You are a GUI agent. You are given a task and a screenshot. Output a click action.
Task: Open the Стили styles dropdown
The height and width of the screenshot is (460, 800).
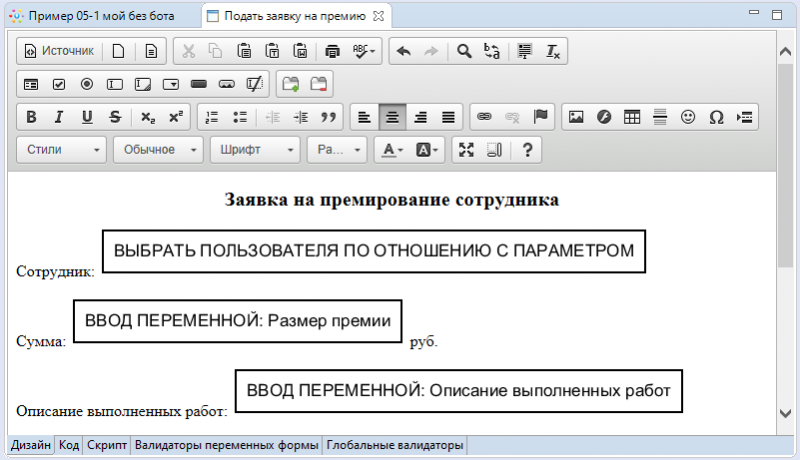(x=62, y=150)
